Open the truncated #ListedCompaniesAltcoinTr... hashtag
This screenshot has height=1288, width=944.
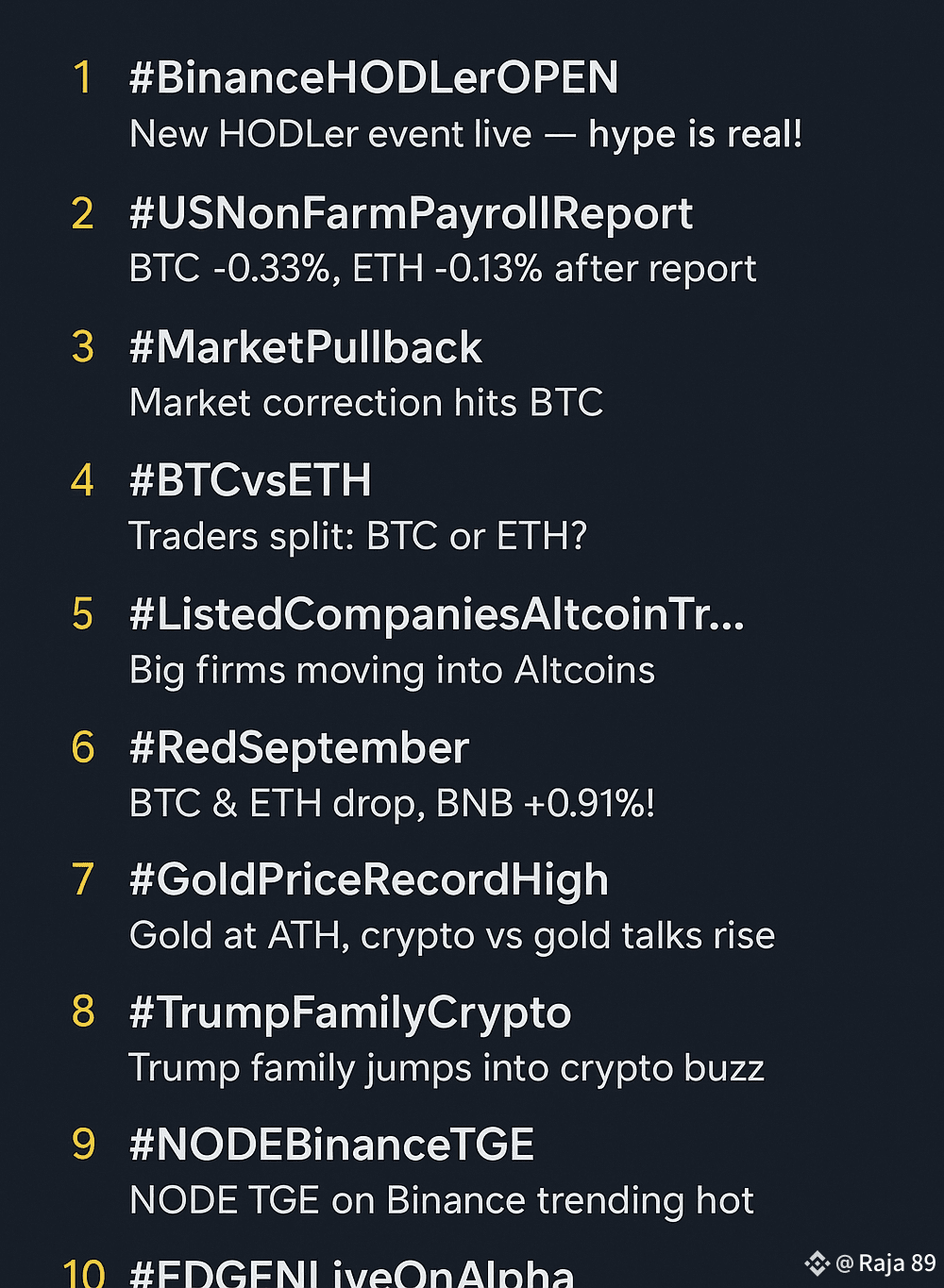[437, 614]
